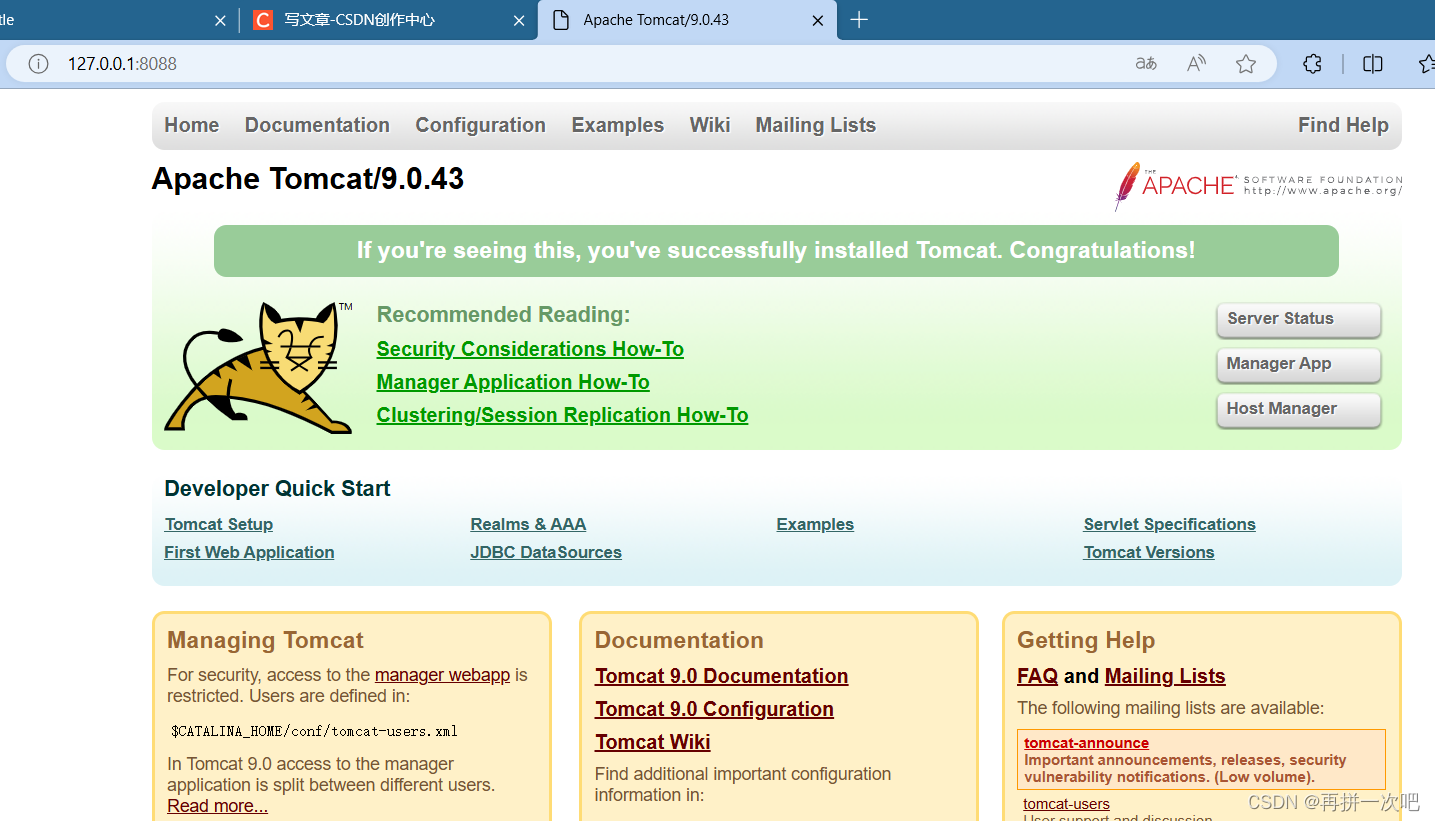Open the Tomcat Wiki link
1435x821 pixels.
click(652, 742)
